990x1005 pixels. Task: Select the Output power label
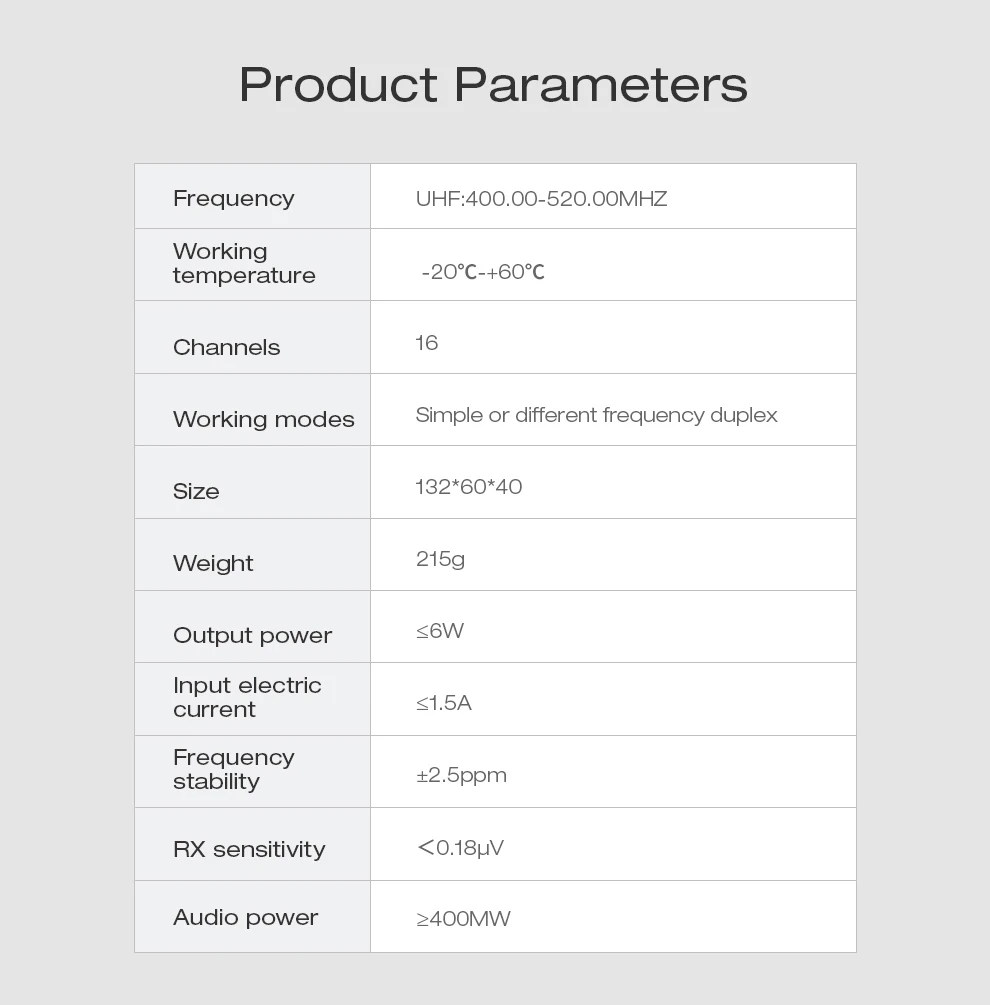pyautogui.click(x=252, y=636)
